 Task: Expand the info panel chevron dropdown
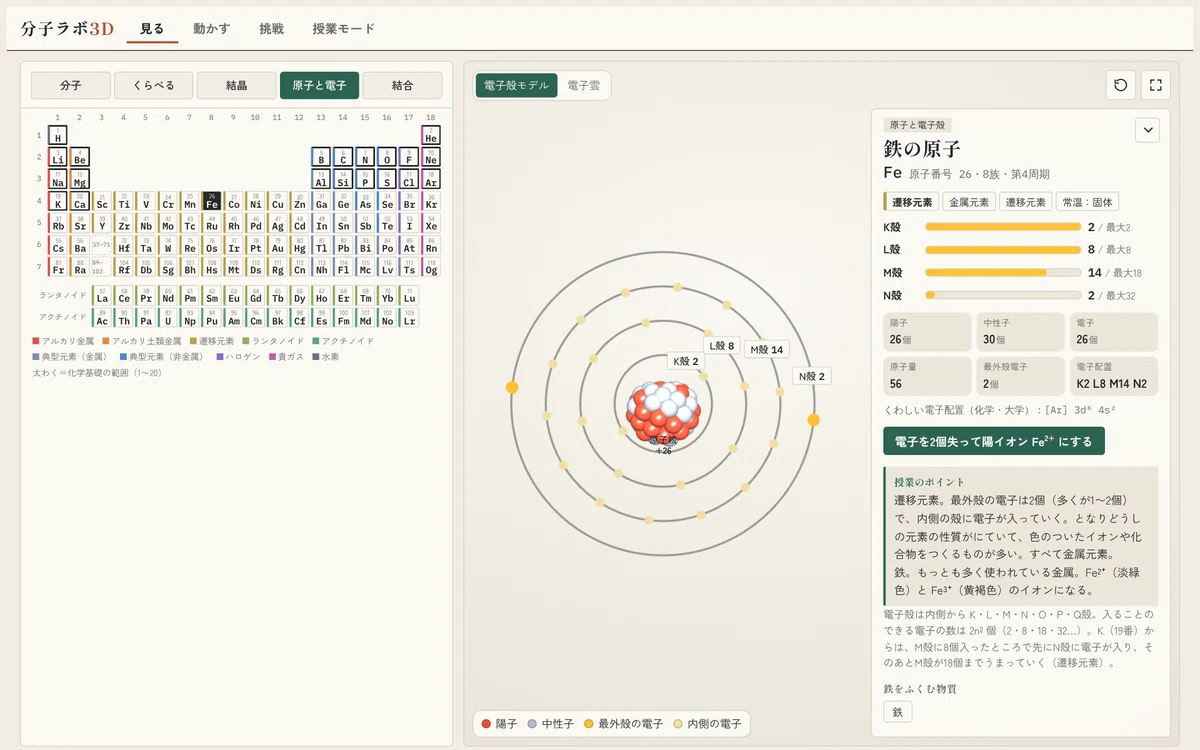1146,130
